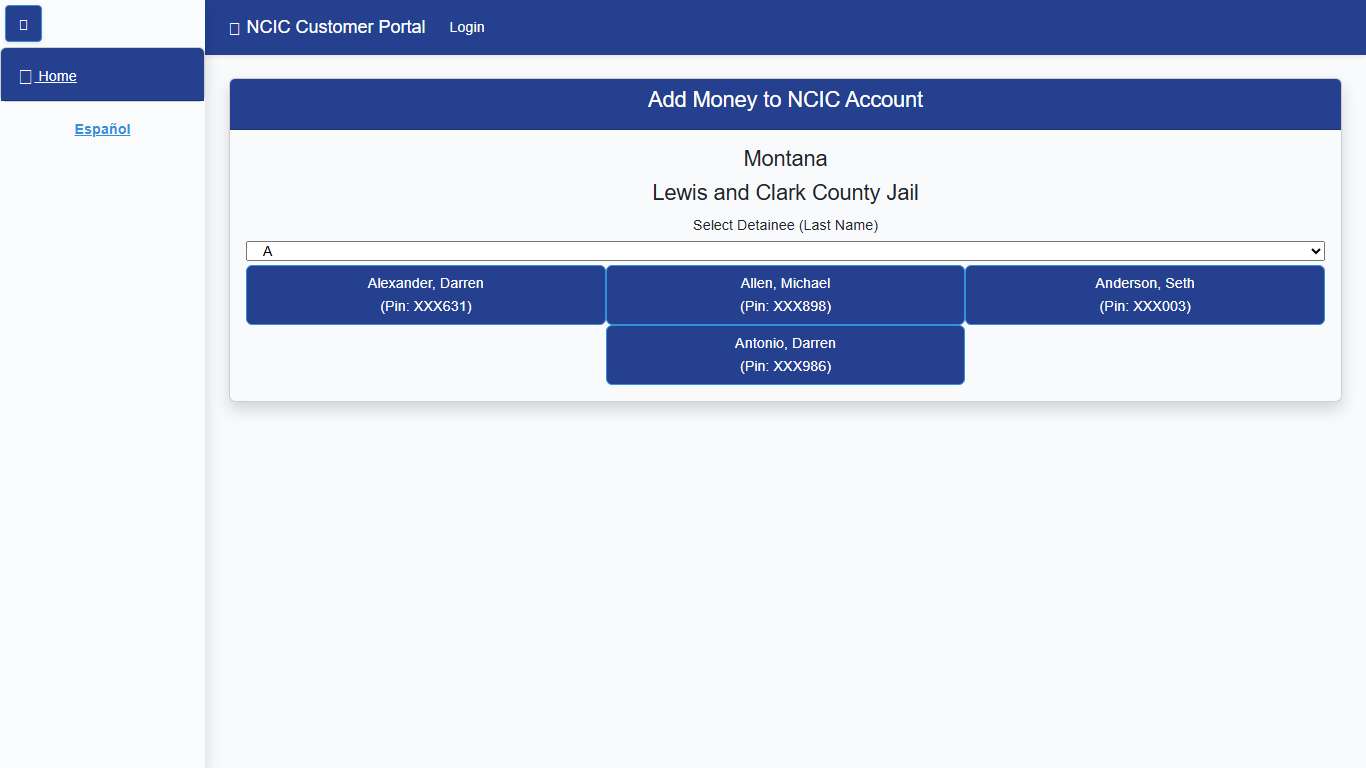Click the Montana heading
The width and height of the screenshot is (1366, 768).
[x=785, y=158]
